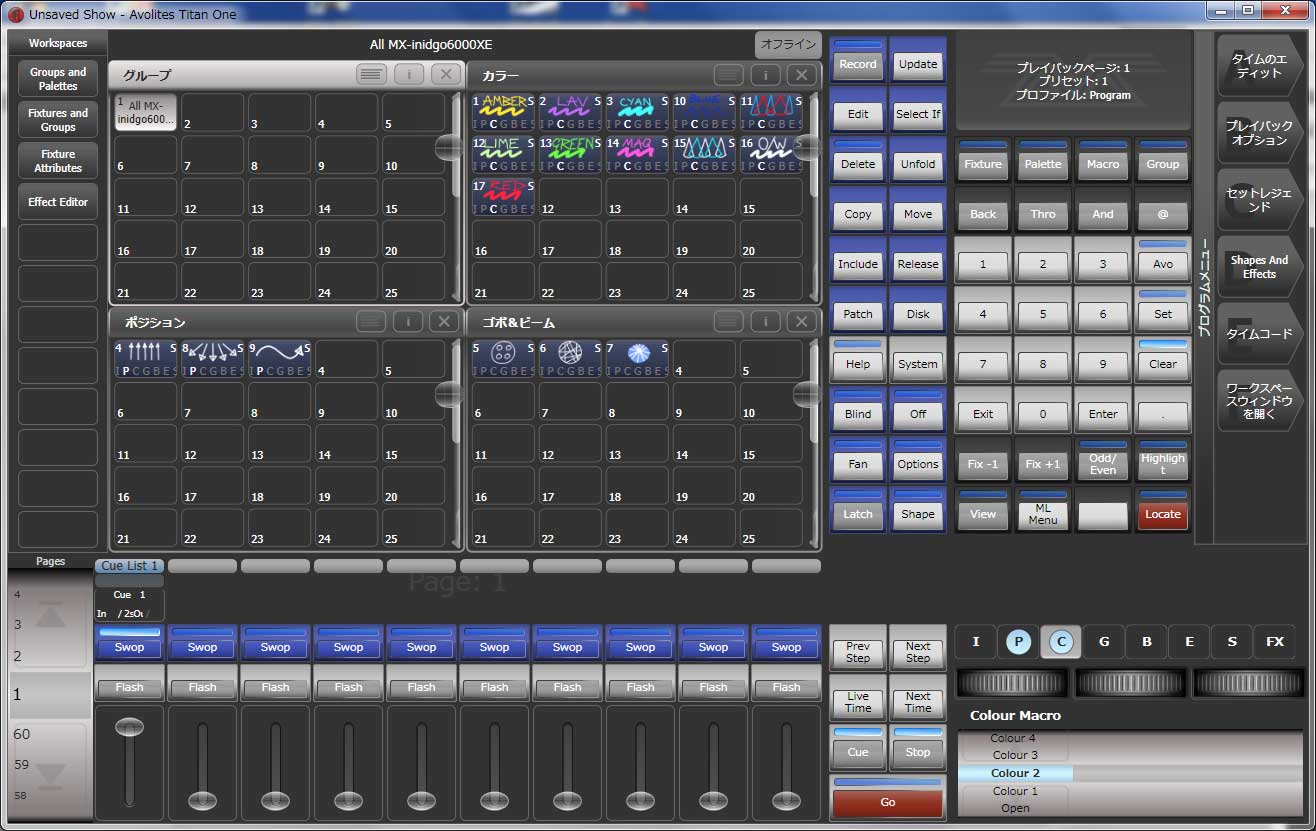
Task: Open the セットレジェンド menu option
Action: [x=1260, y=200]
